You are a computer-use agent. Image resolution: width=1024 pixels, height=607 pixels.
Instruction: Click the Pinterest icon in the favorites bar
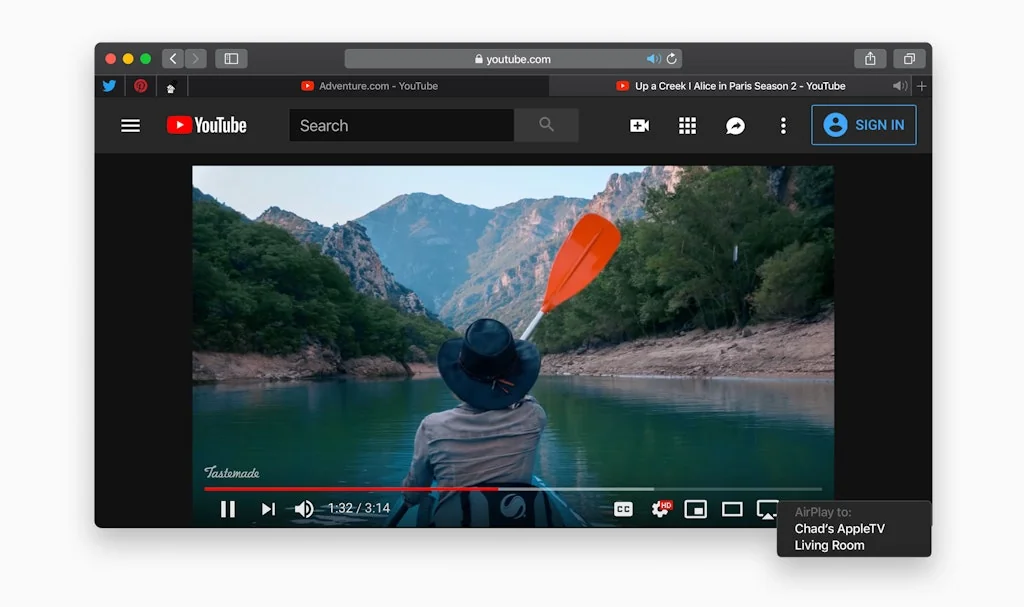tap(140, 86)
